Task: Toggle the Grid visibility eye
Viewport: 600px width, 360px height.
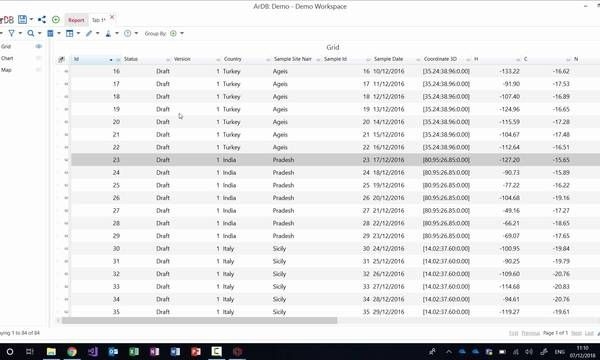Action: pyautogui.click(x=39, y=46)
